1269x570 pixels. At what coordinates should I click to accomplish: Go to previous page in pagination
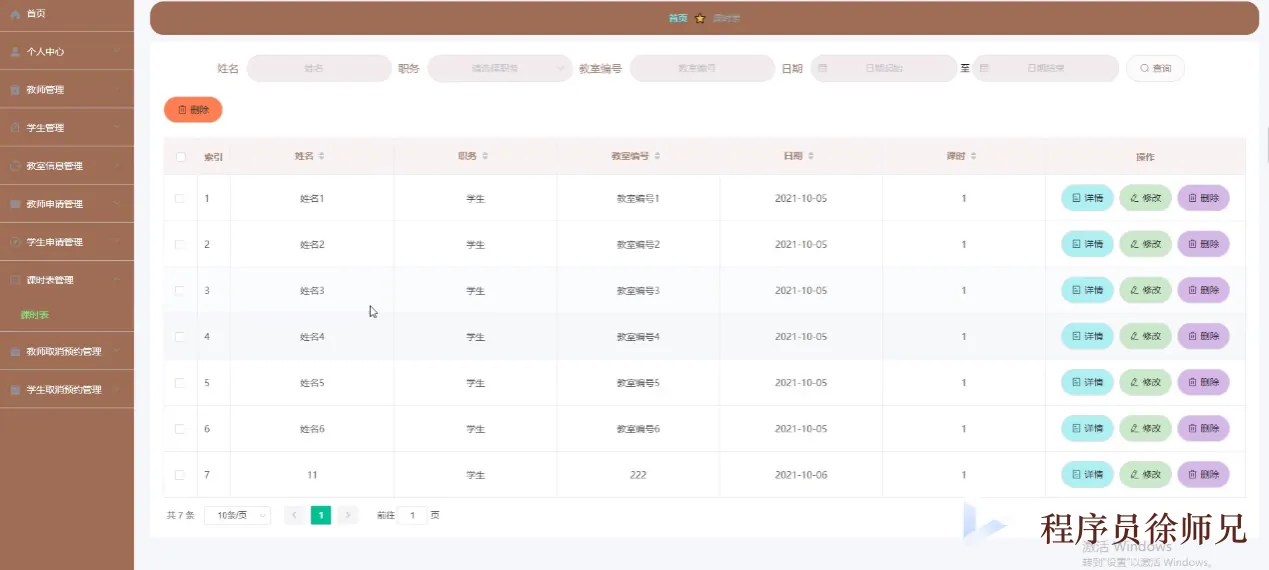[x=294, y=515]
